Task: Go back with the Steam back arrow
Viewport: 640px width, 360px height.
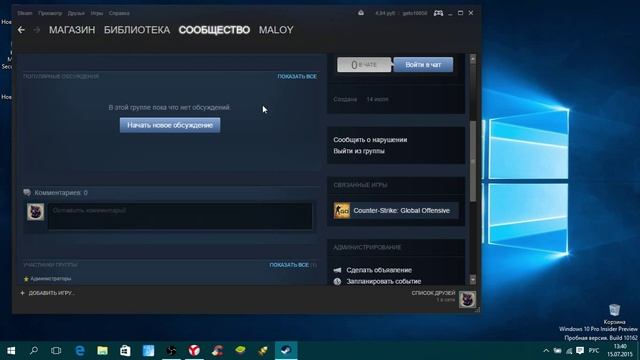Action: 21,30
